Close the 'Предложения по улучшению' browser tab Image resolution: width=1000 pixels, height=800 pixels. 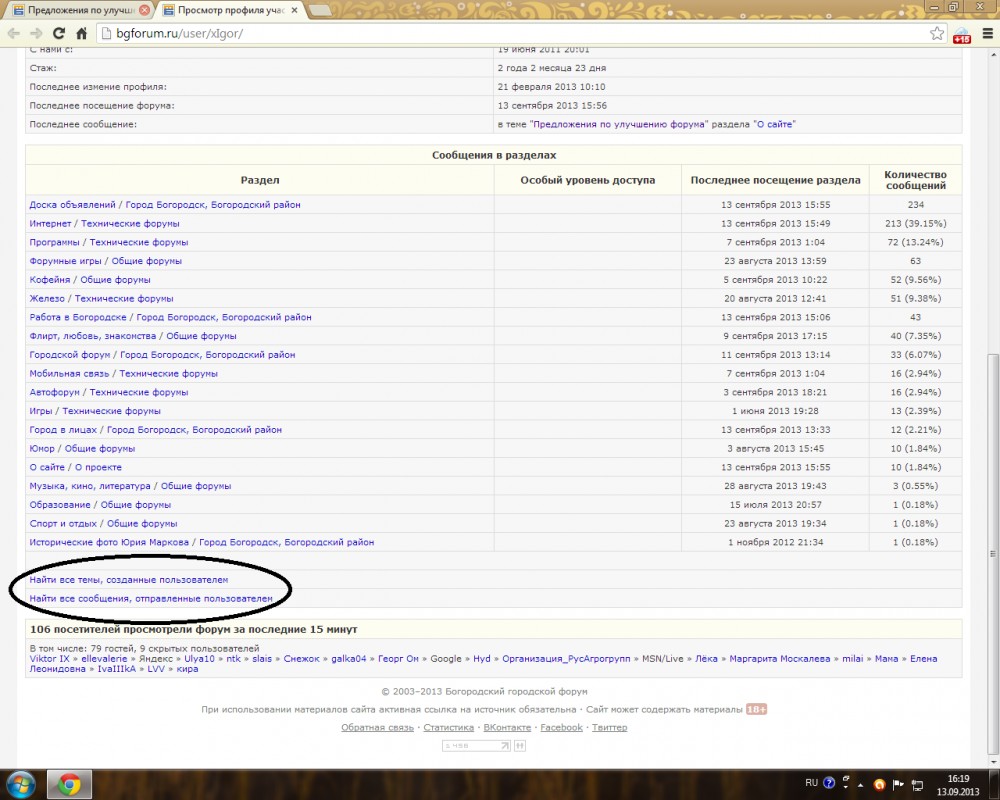click(146, 10)
